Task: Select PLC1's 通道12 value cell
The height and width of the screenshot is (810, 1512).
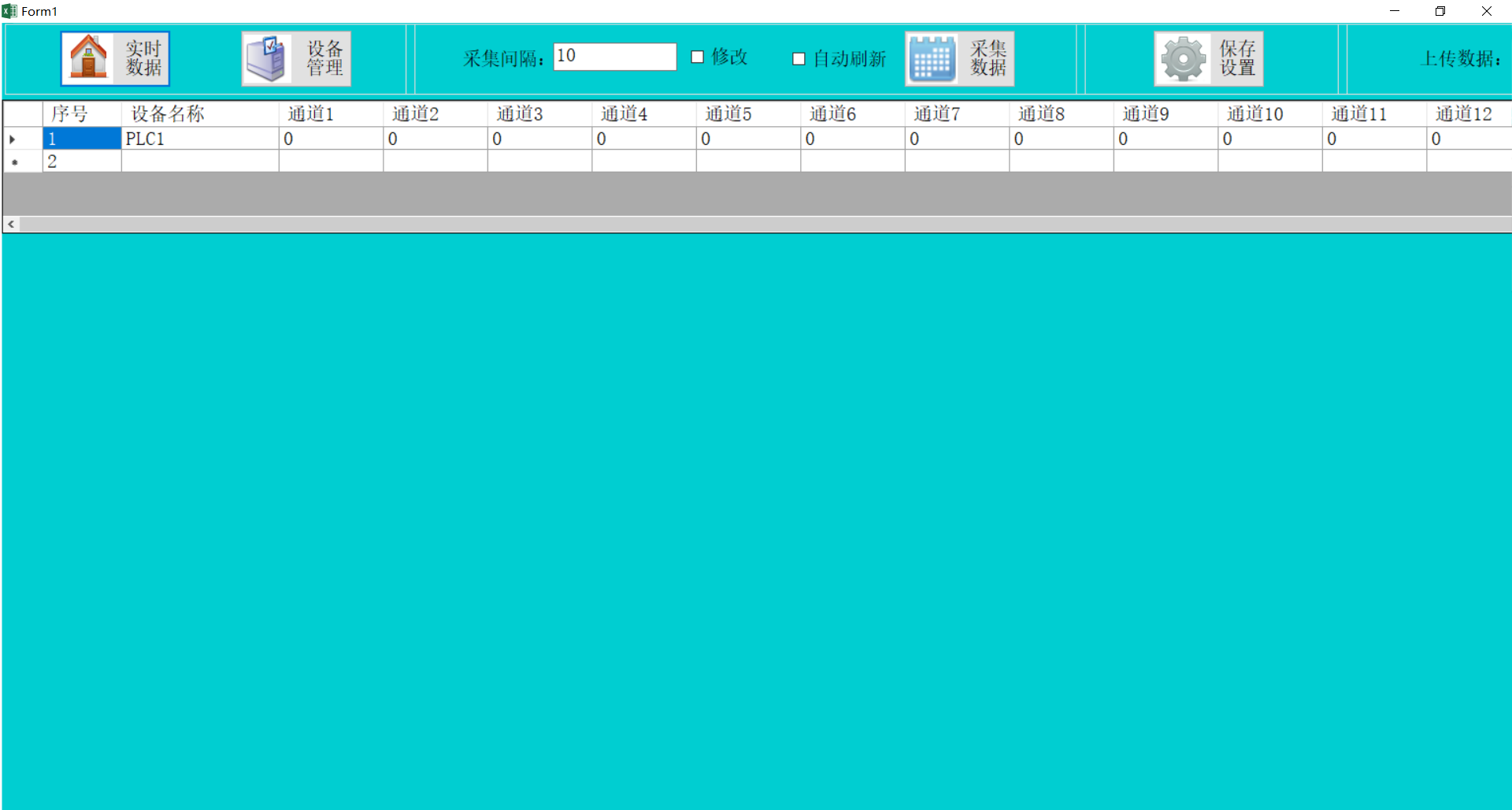Action: (1469, 139)
